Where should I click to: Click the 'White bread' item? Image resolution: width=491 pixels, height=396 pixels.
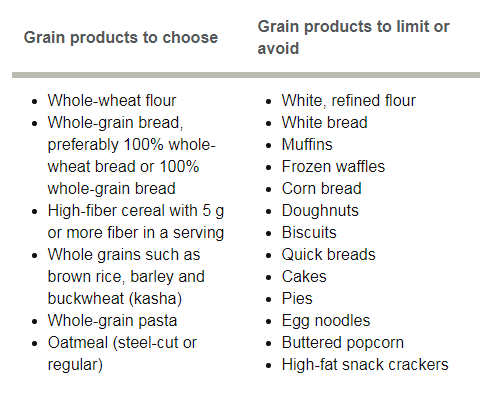pos(324,122)
